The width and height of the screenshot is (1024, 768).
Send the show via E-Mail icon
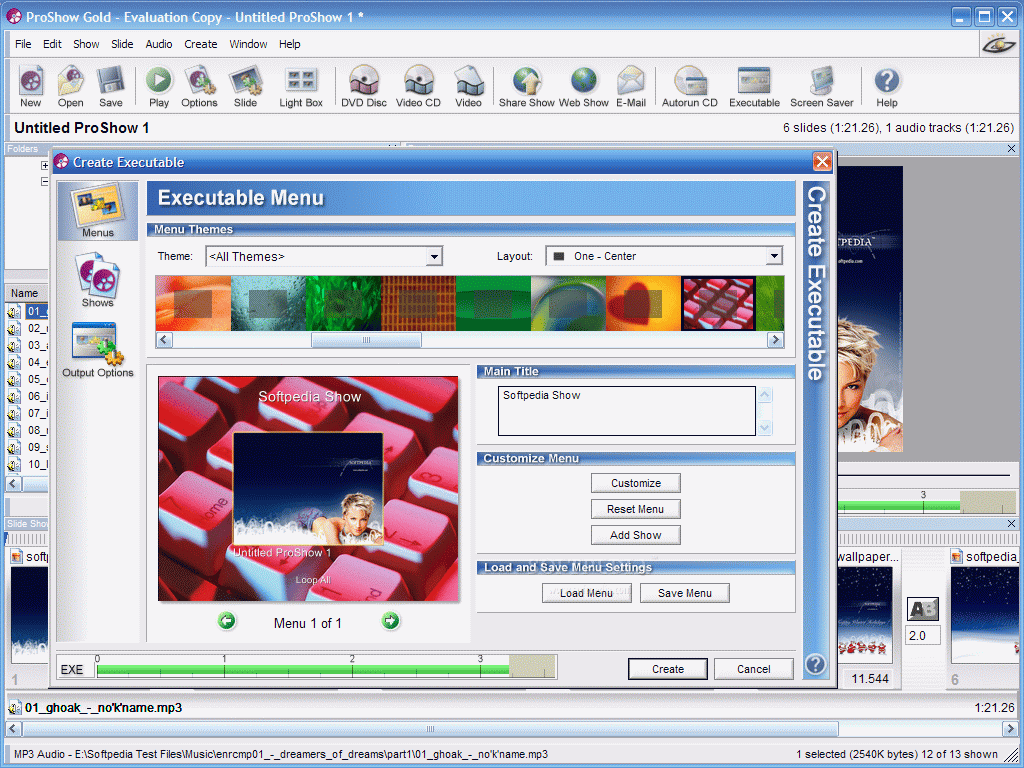click(631, 86)
